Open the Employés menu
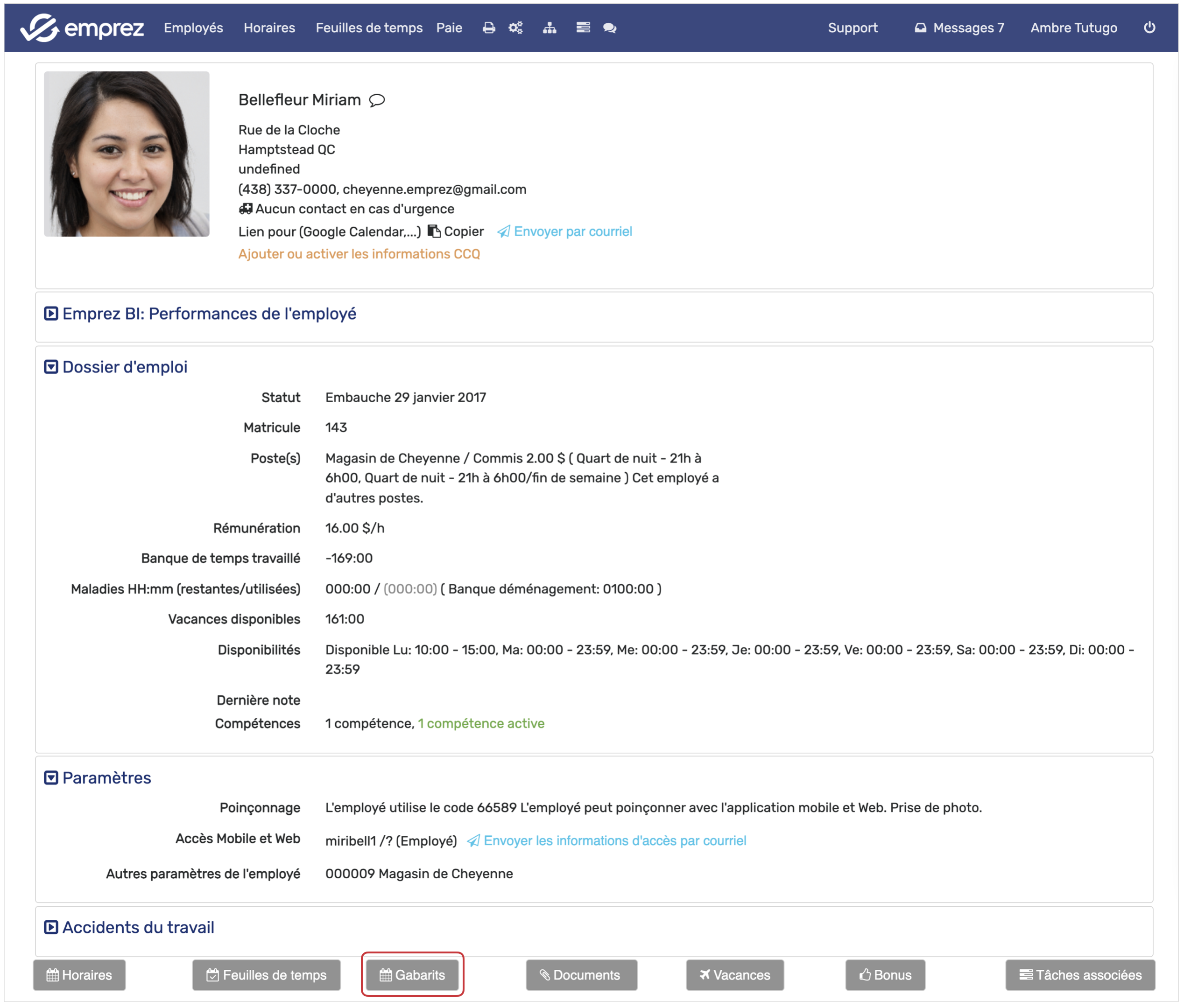The height and width of the screenshot is (1008, 1184). 193,28
